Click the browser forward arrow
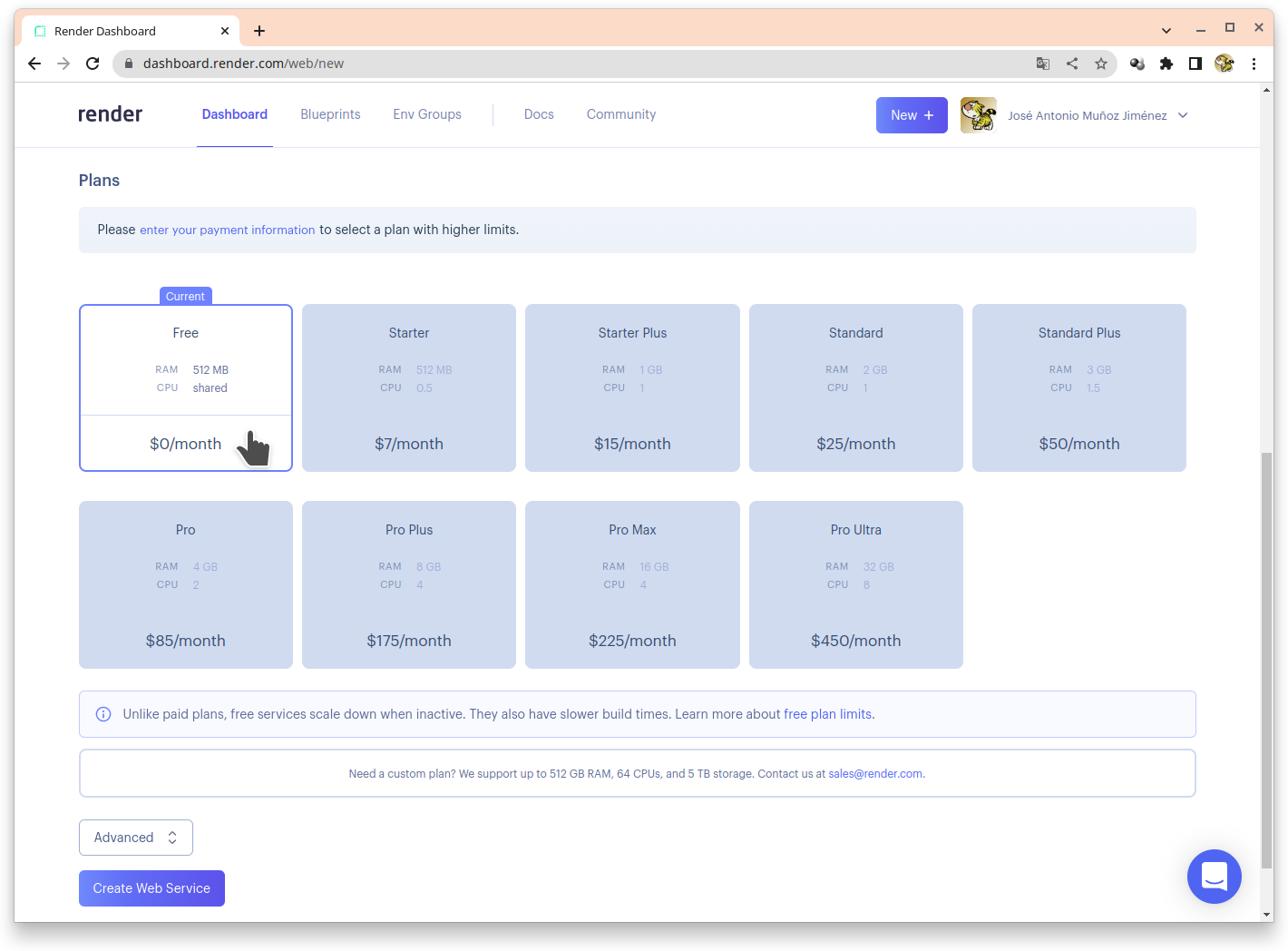This screenshot has width=1288, height=951. (x=63, y=64)
